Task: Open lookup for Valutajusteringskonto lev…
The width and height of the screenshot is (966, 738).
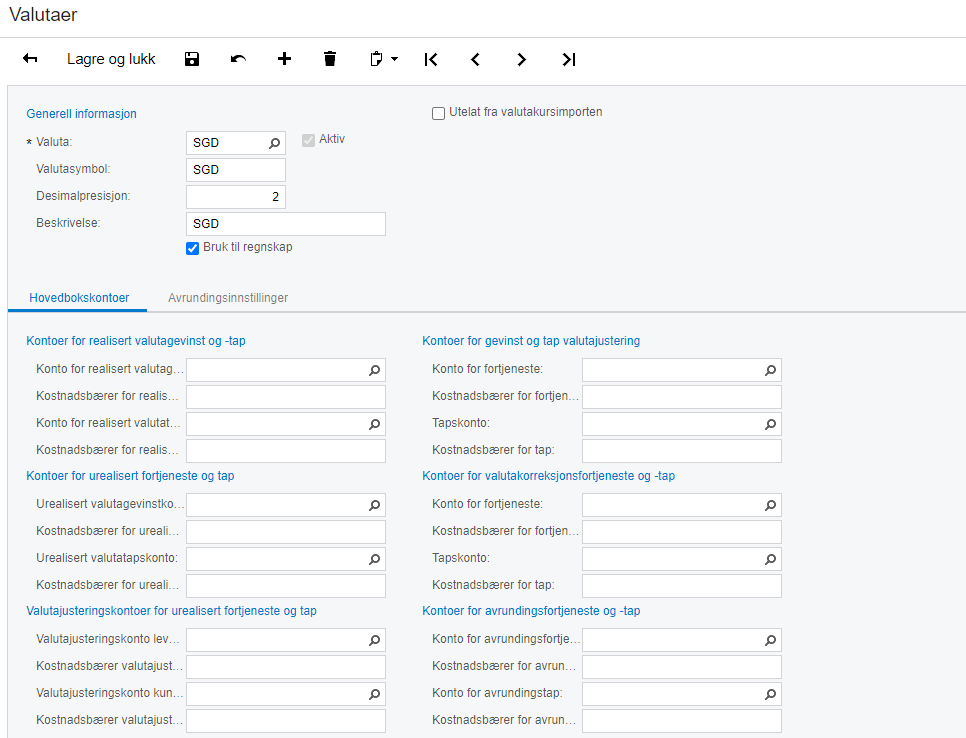Action: 374,640
